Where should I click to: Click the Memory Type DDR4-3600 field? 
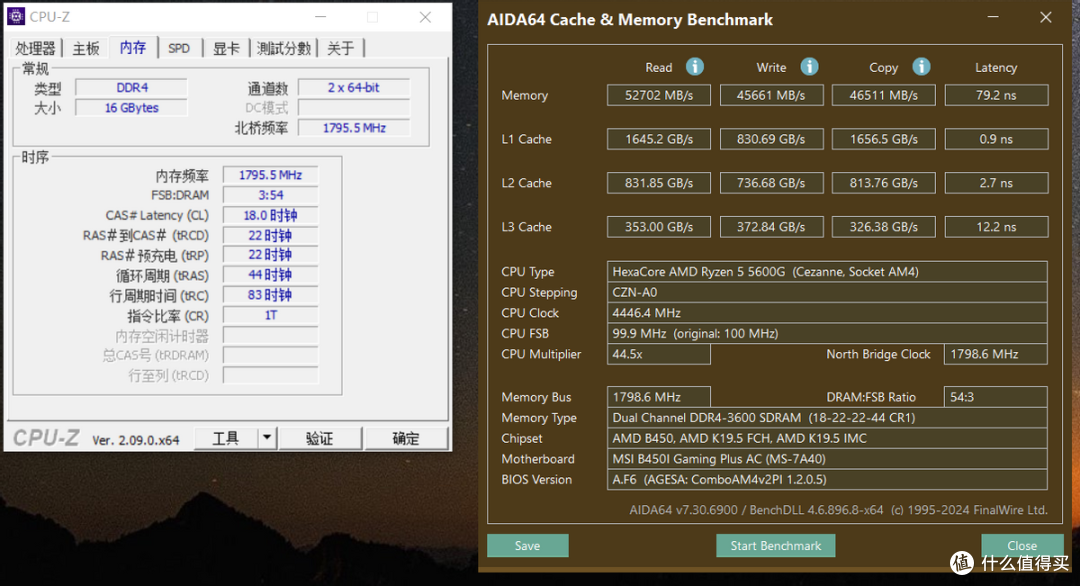(x=827, y=417)
